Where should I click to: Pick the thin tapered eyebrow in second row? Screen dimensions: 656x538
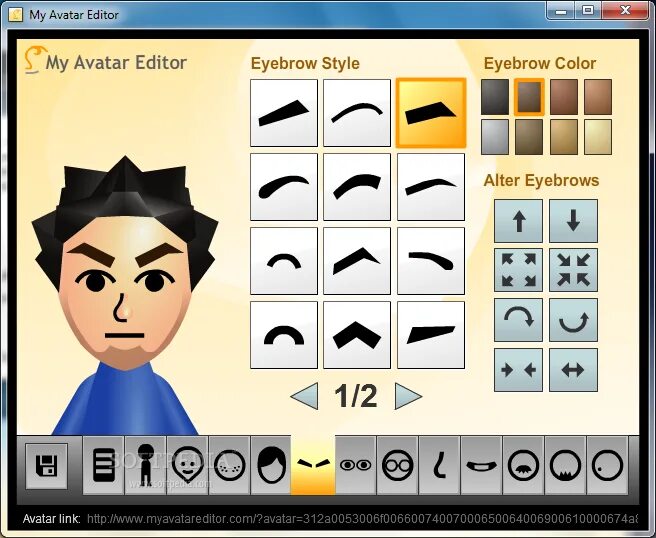pyautogui.click(x=431, y=187)
